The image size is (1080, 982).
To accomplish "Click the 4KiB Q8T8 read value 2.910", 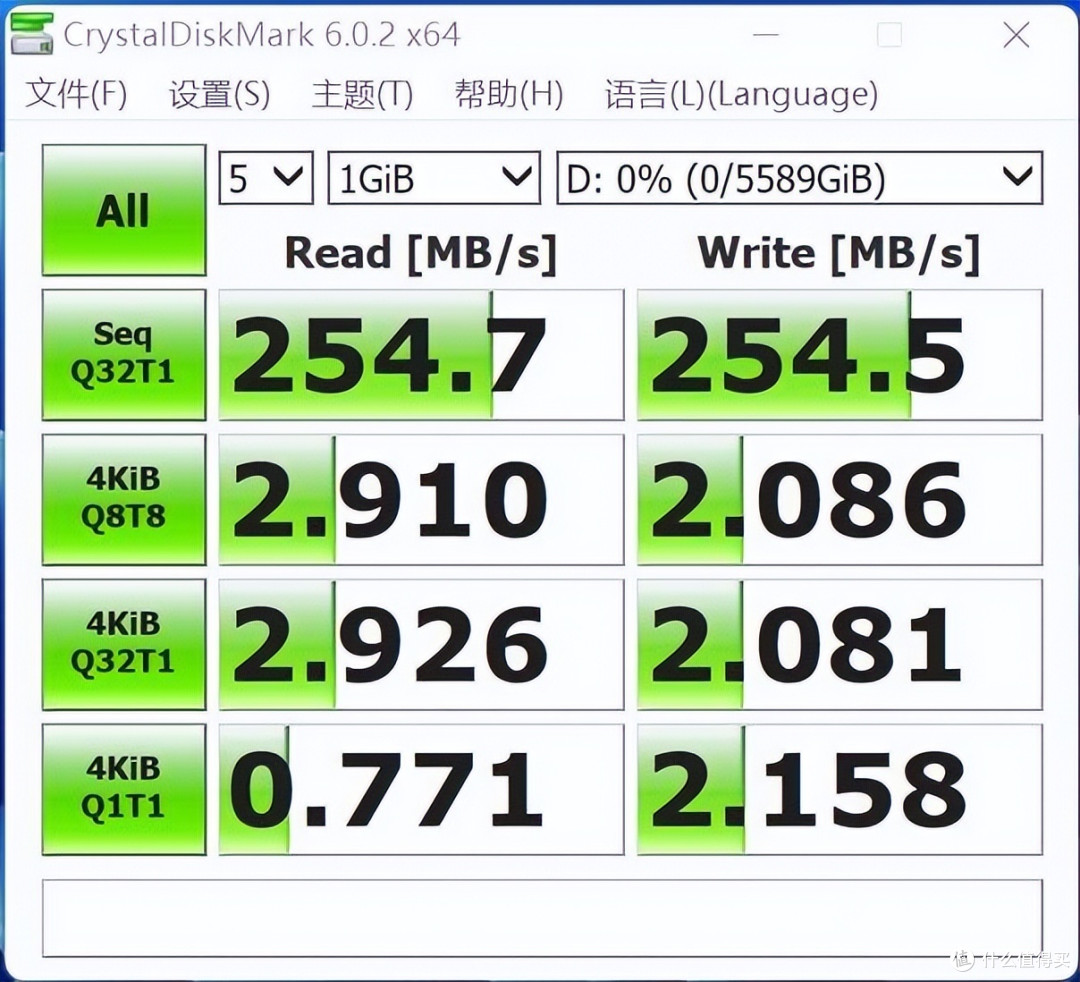I will pos(422,499).
